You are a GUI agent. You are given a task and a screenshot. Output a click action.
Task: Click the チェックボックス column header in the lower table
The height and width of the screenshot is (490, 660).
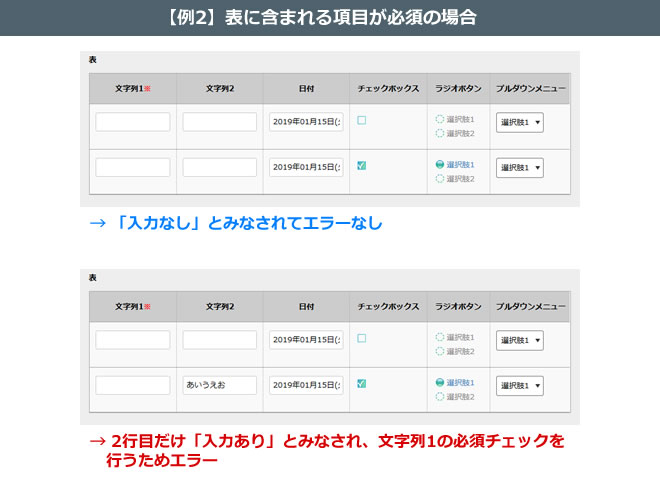point(388,306)
